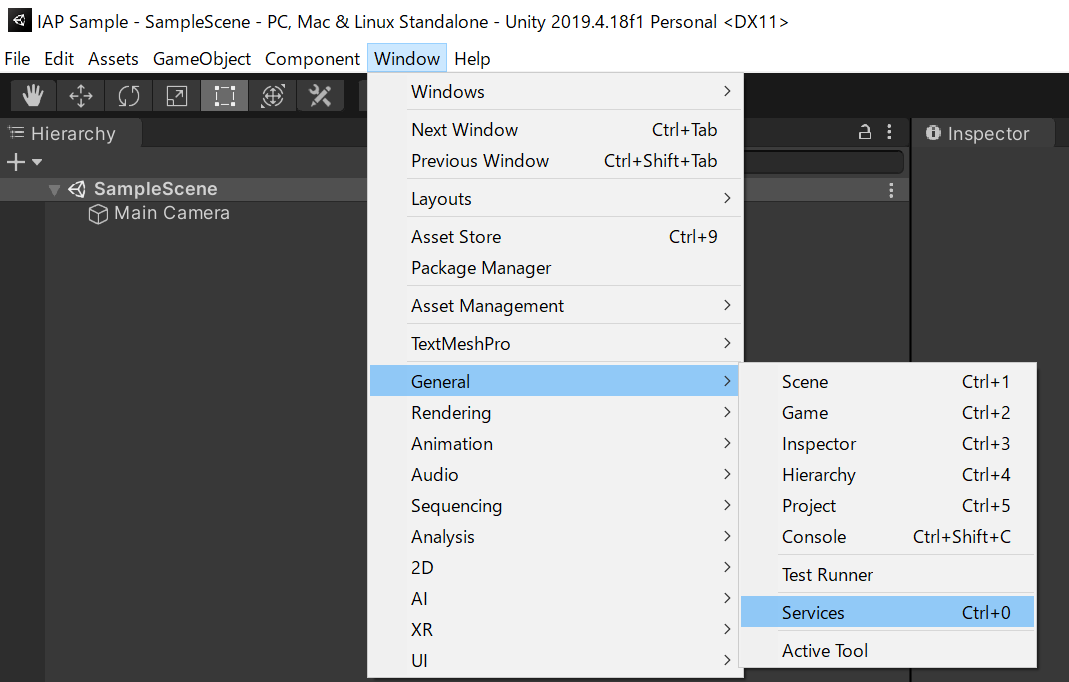Choose Test Runner in General submenu
This screenshot has height=682, width=1069.
point(827,575)
